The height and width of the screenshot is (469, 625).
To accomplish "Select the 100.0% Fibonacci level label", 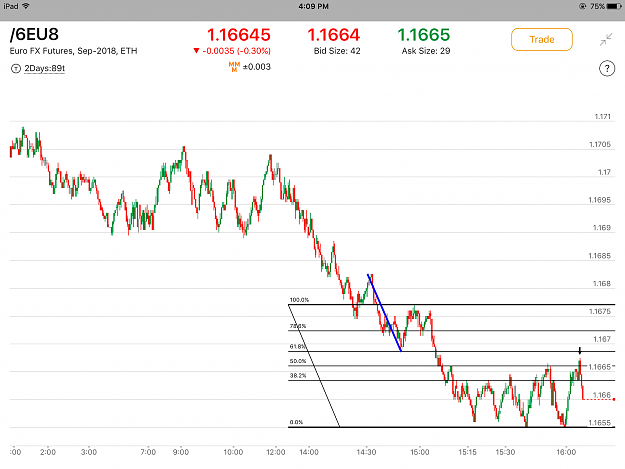I will tap(299, 300).
